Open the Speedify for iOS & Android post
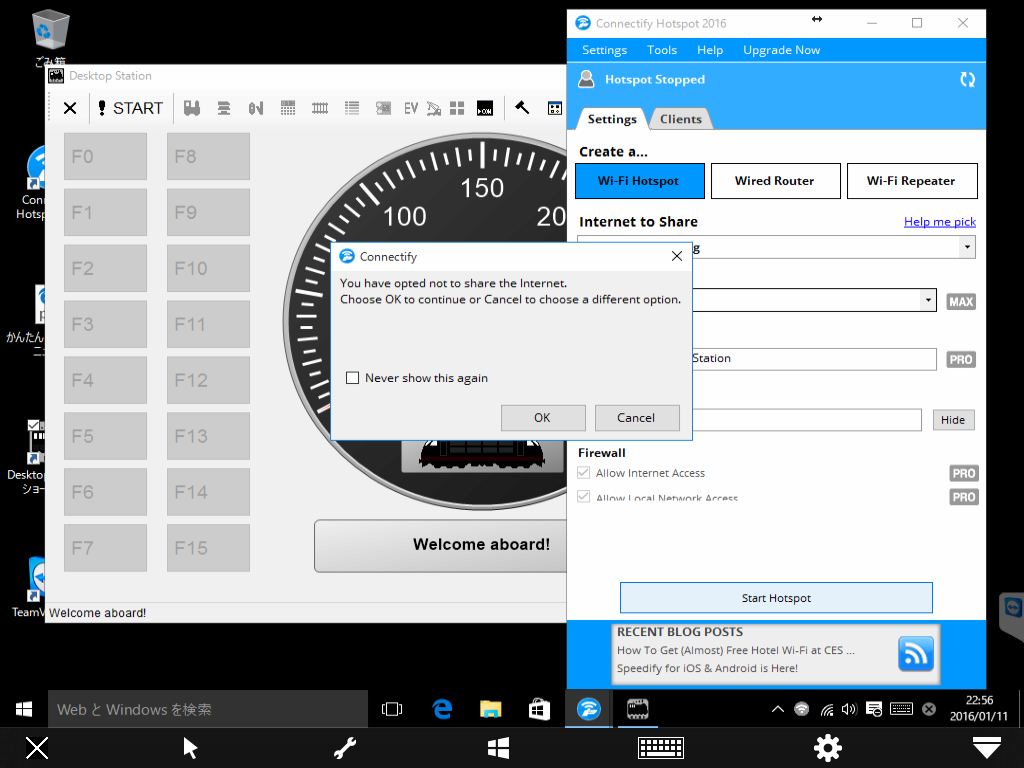The image size is (1024, 768). 707,668
